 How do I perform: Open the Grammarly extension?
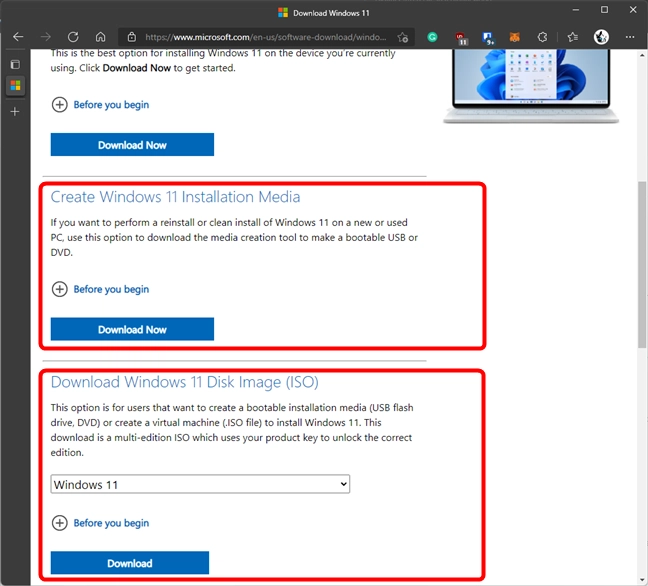pyautogui.click(x=432, y=37)
